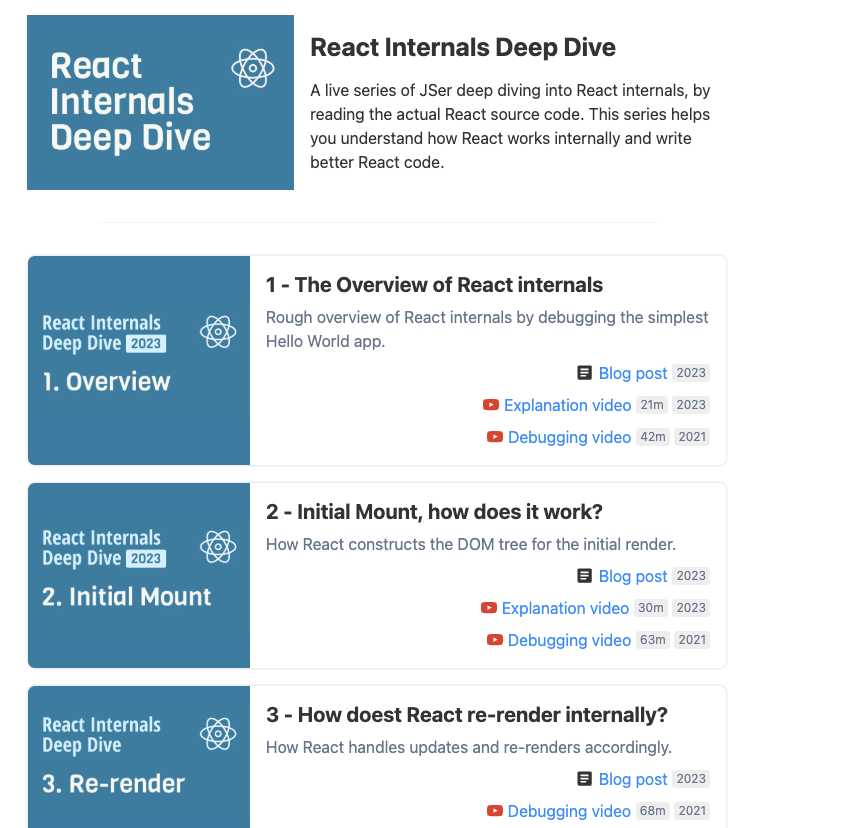Click React atom logo on Re-render thumbnail
Image resolution: width=841 pixels, height=828 pixels.
tap(218, 734)
